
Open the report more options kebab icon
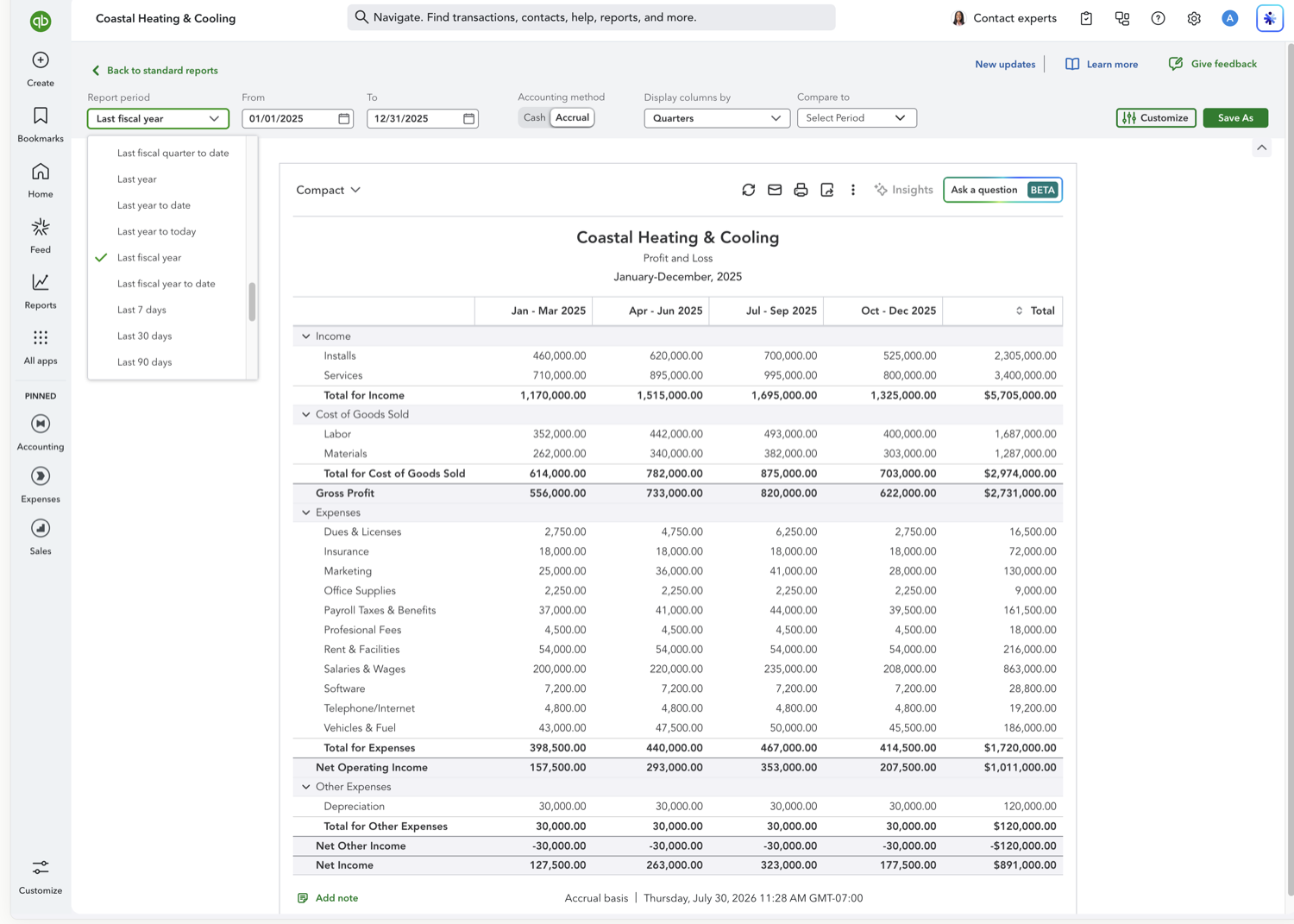click(x=853, y=190)
